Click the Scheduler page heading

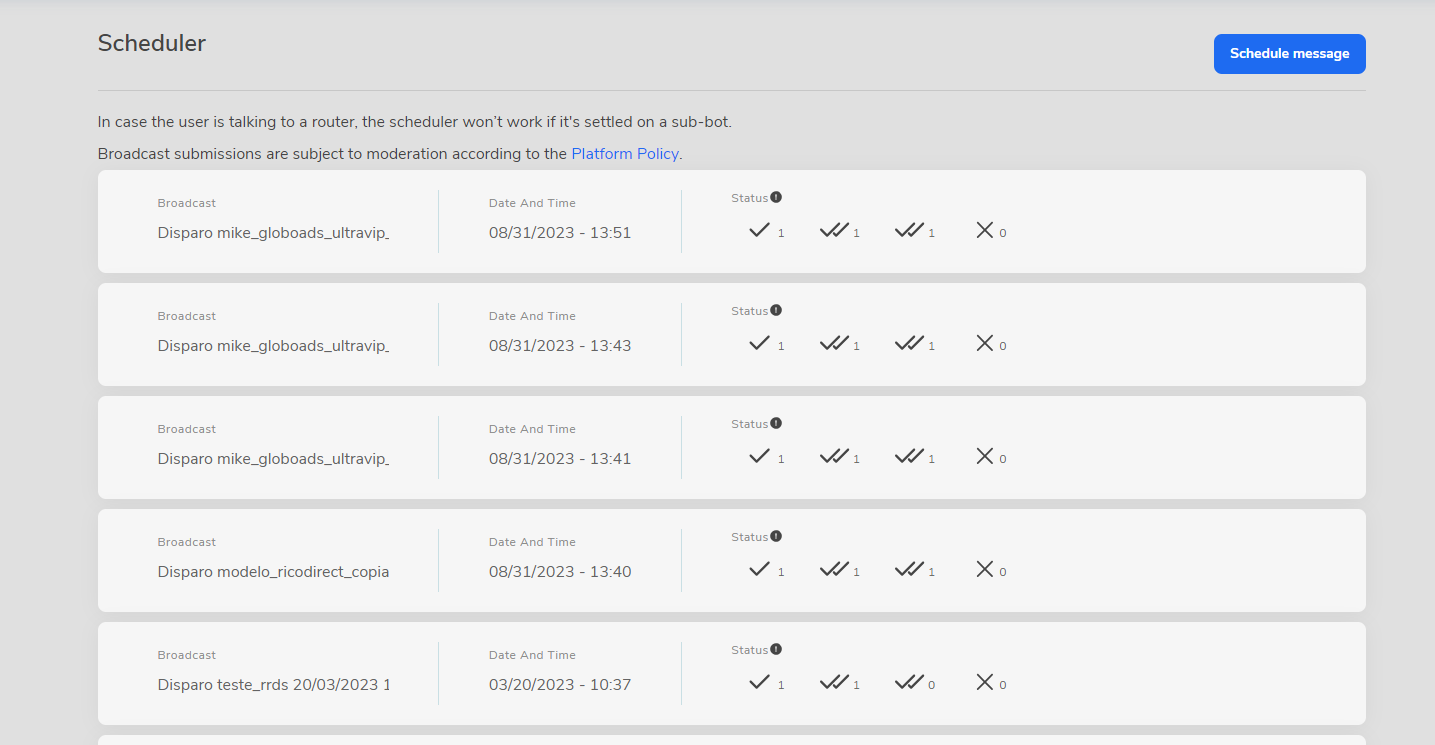tap(152, 43)
